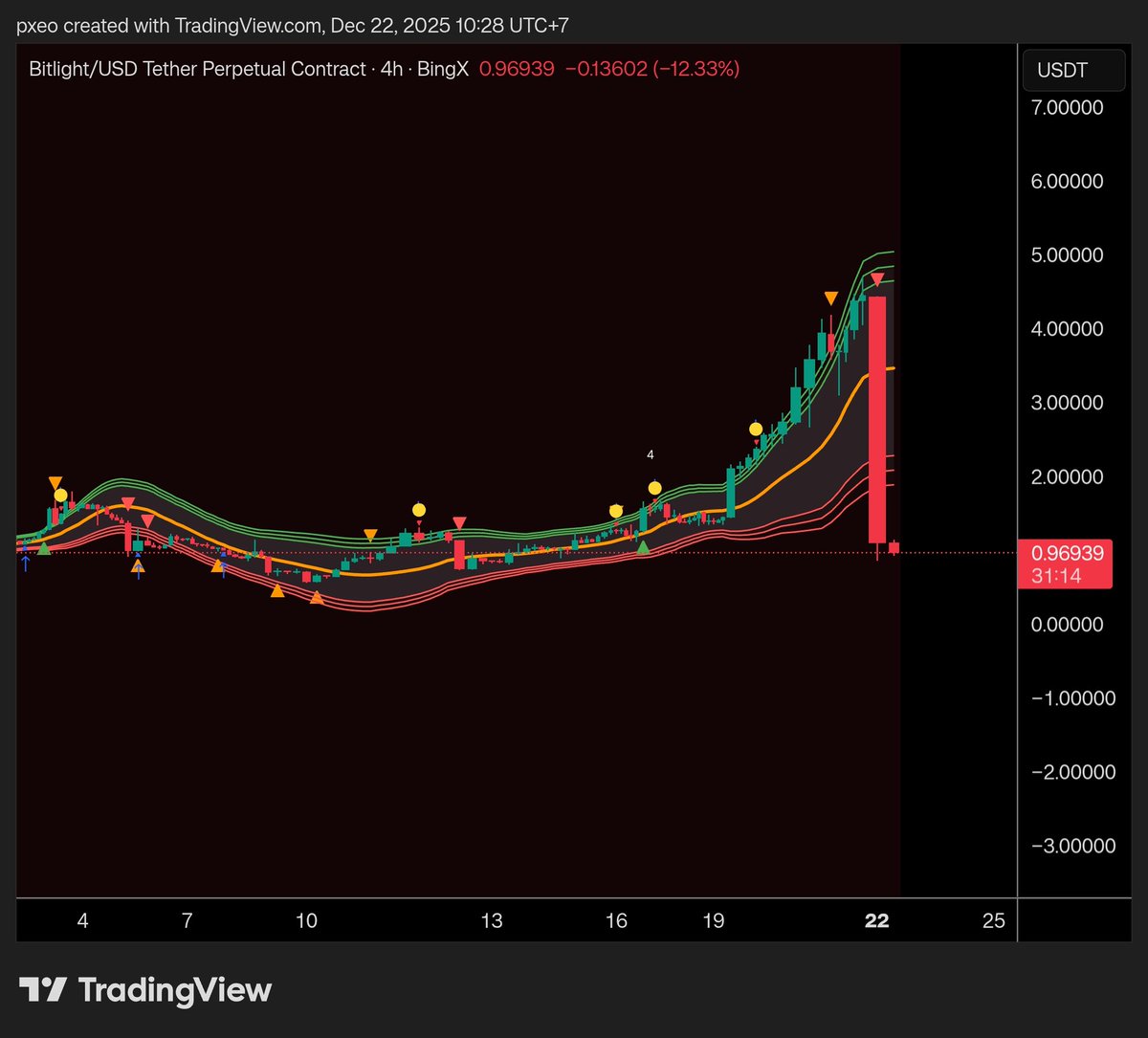This screenshot has width=1148, height=1038.
Task: Select the red down-triangle marker above the huge red candle
Action: pyautogui.click(x=877, y=279)
